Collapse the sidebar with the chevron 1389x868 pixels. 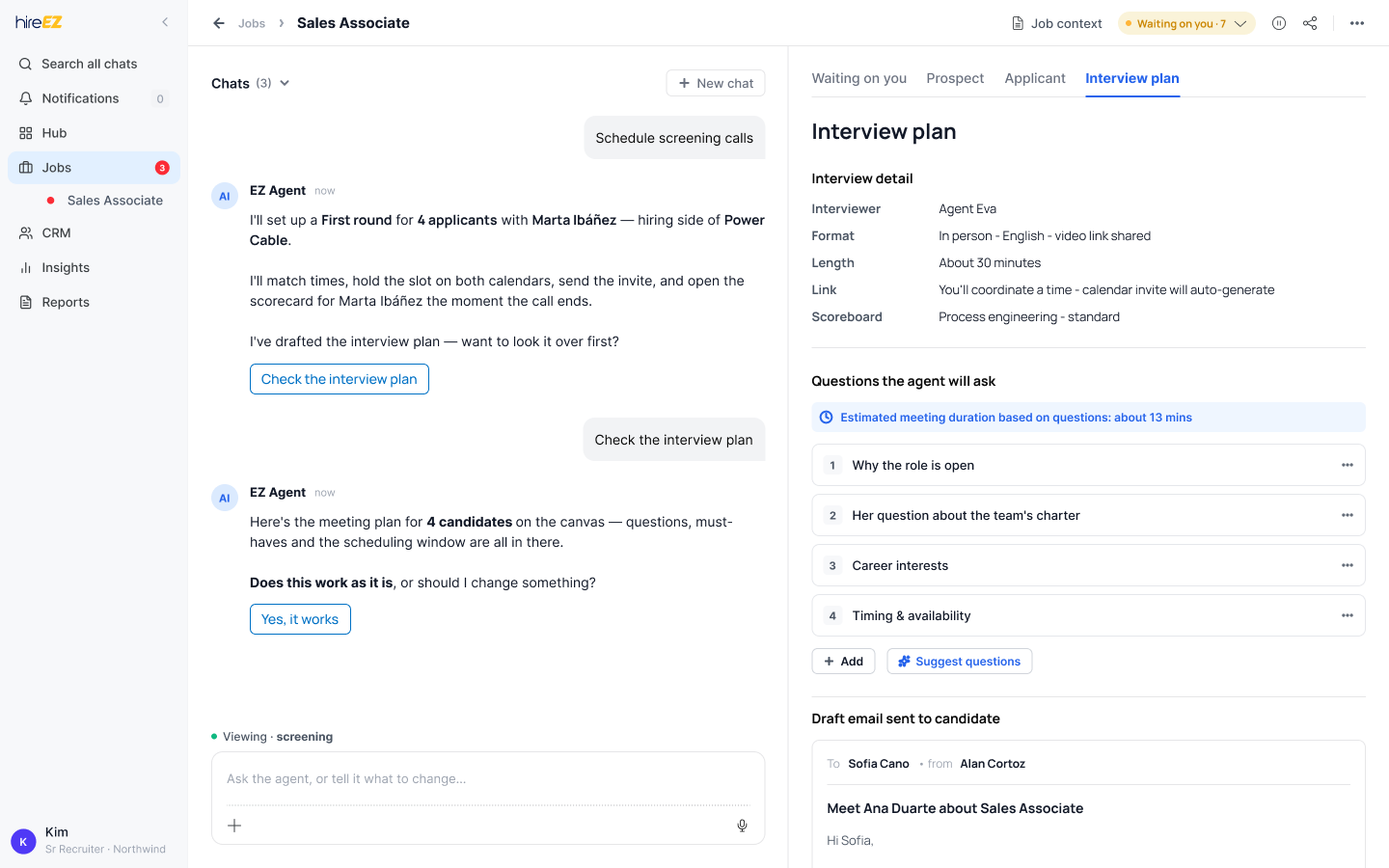click(x=165, y=22)
